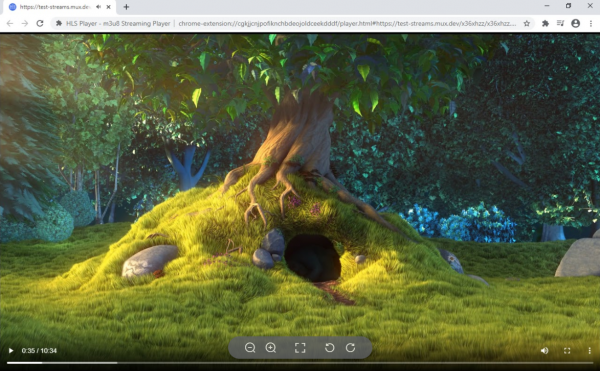The width and height of the screenshot is (600, 371).
Task: Click the 0:35 / 10:34 time display
Action: click(x=39, y=350)
